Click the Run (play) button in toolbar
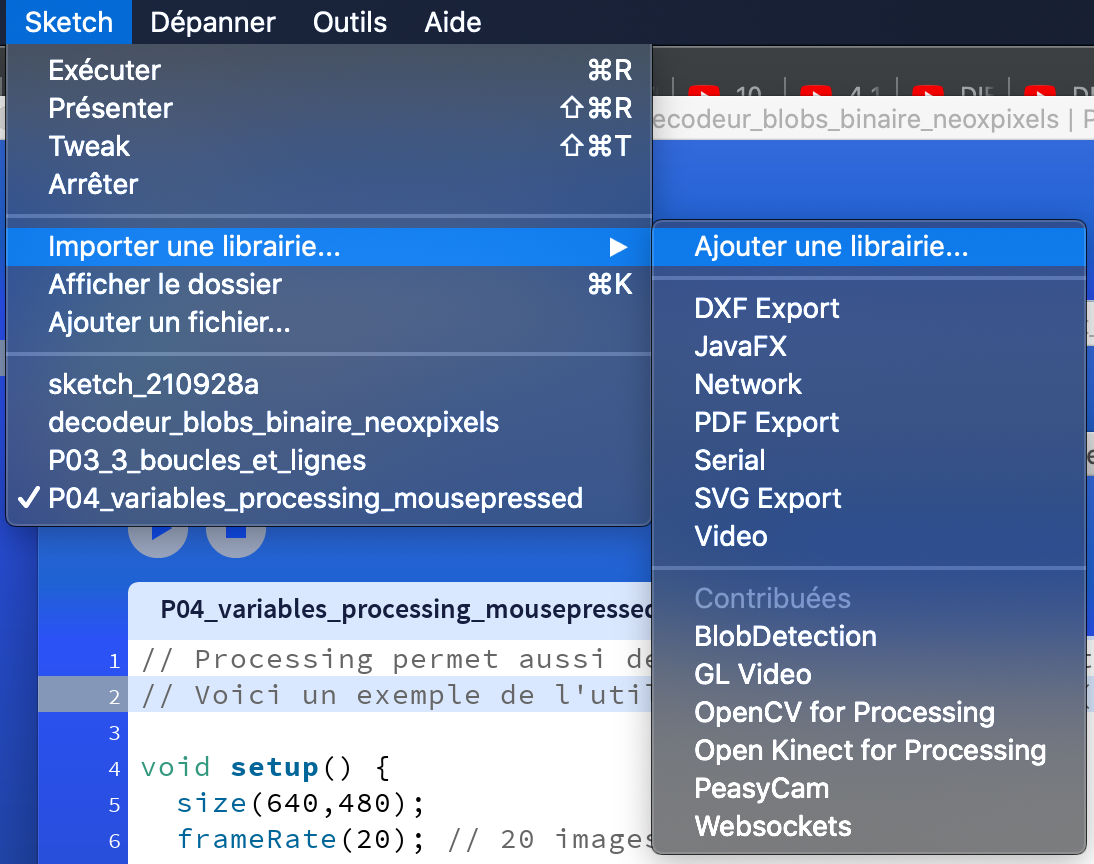The image size is (1094, 864). [157, 540]
